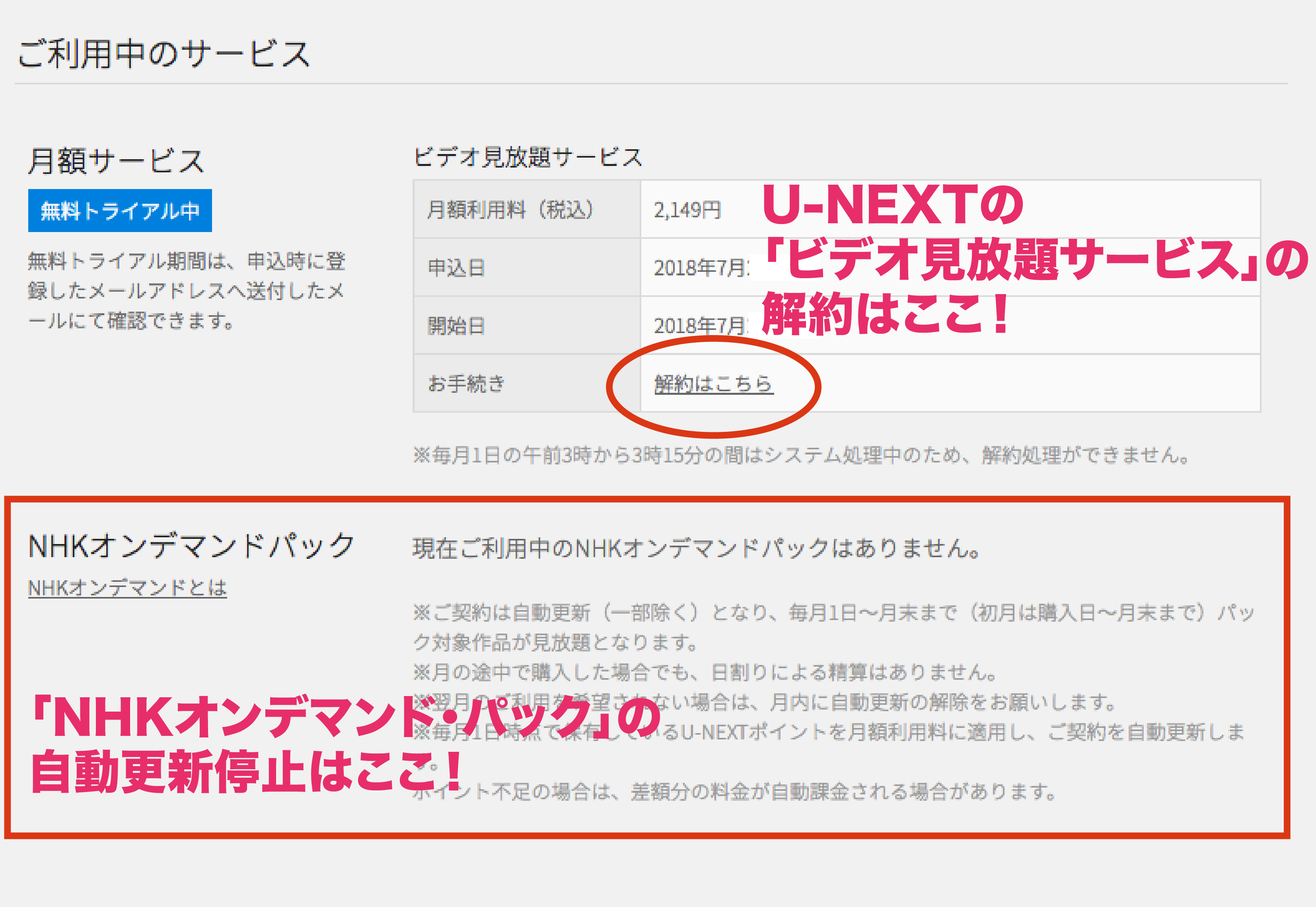Click the 申込日 row label
The height and width of the screenshot is (907, 1316).
(456, 268)
